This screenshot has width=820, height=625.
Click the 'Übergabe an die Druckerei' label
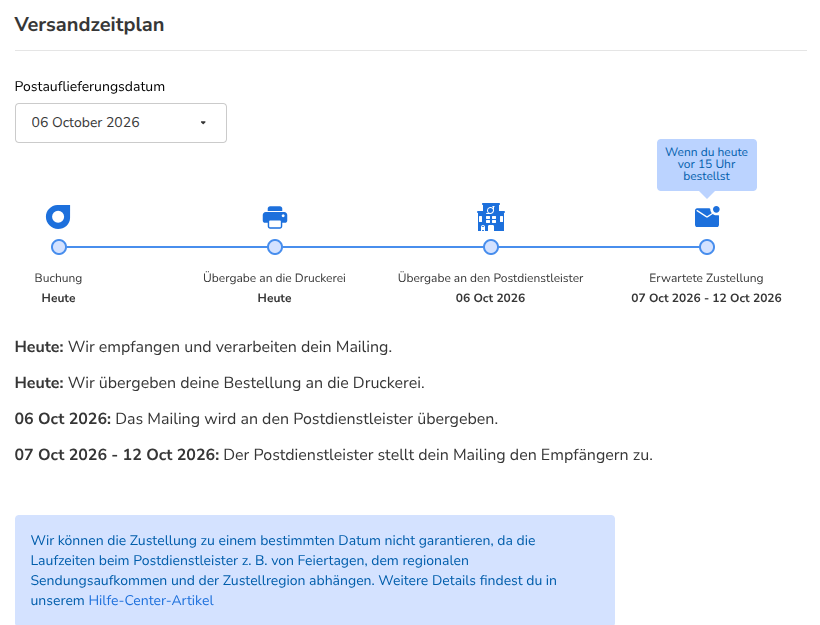click(x=274, y=278)
